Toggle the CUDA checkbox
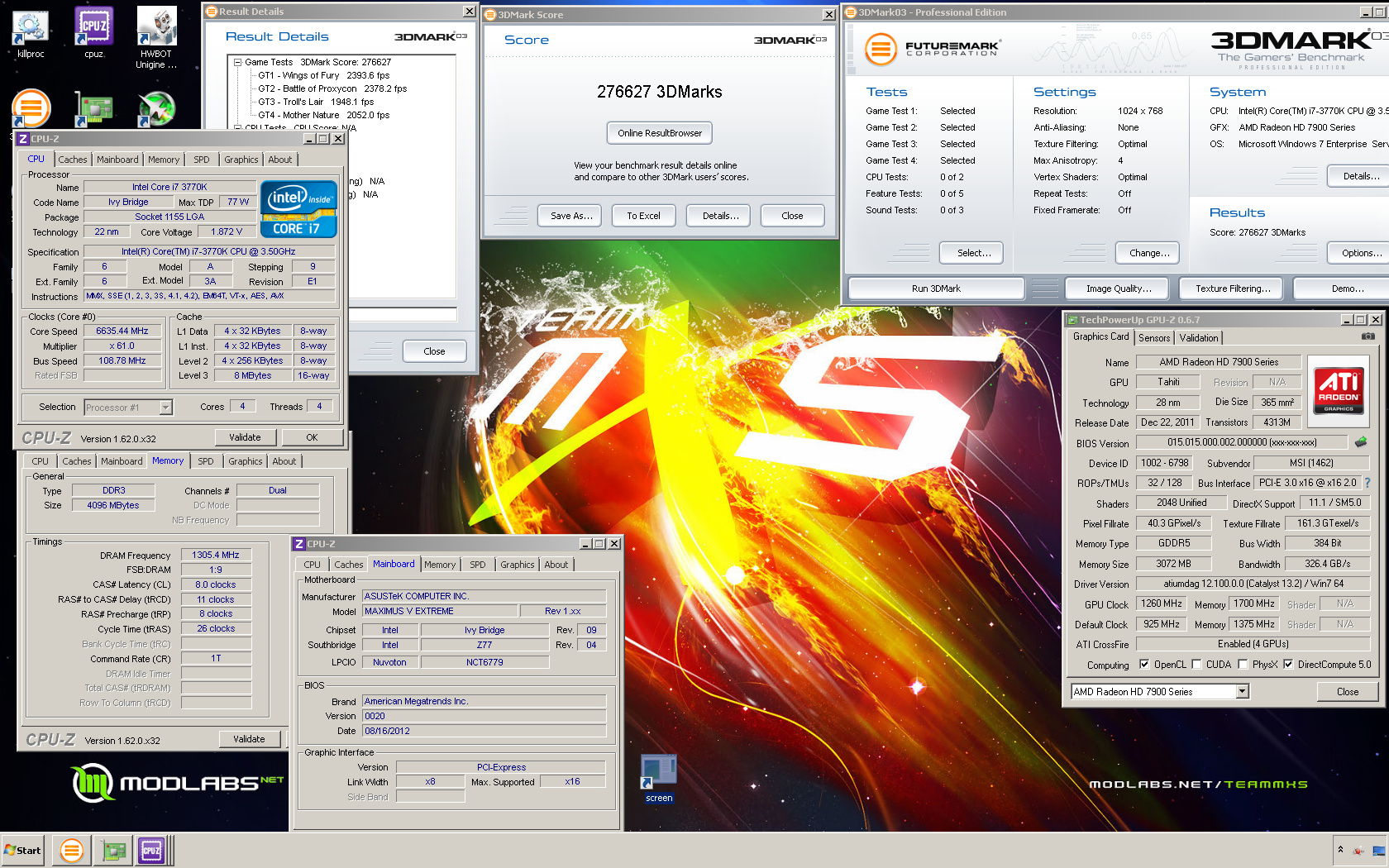The height and width of the screenshot is (868, 1389). pyautogui.click(x=1196, y=664)
